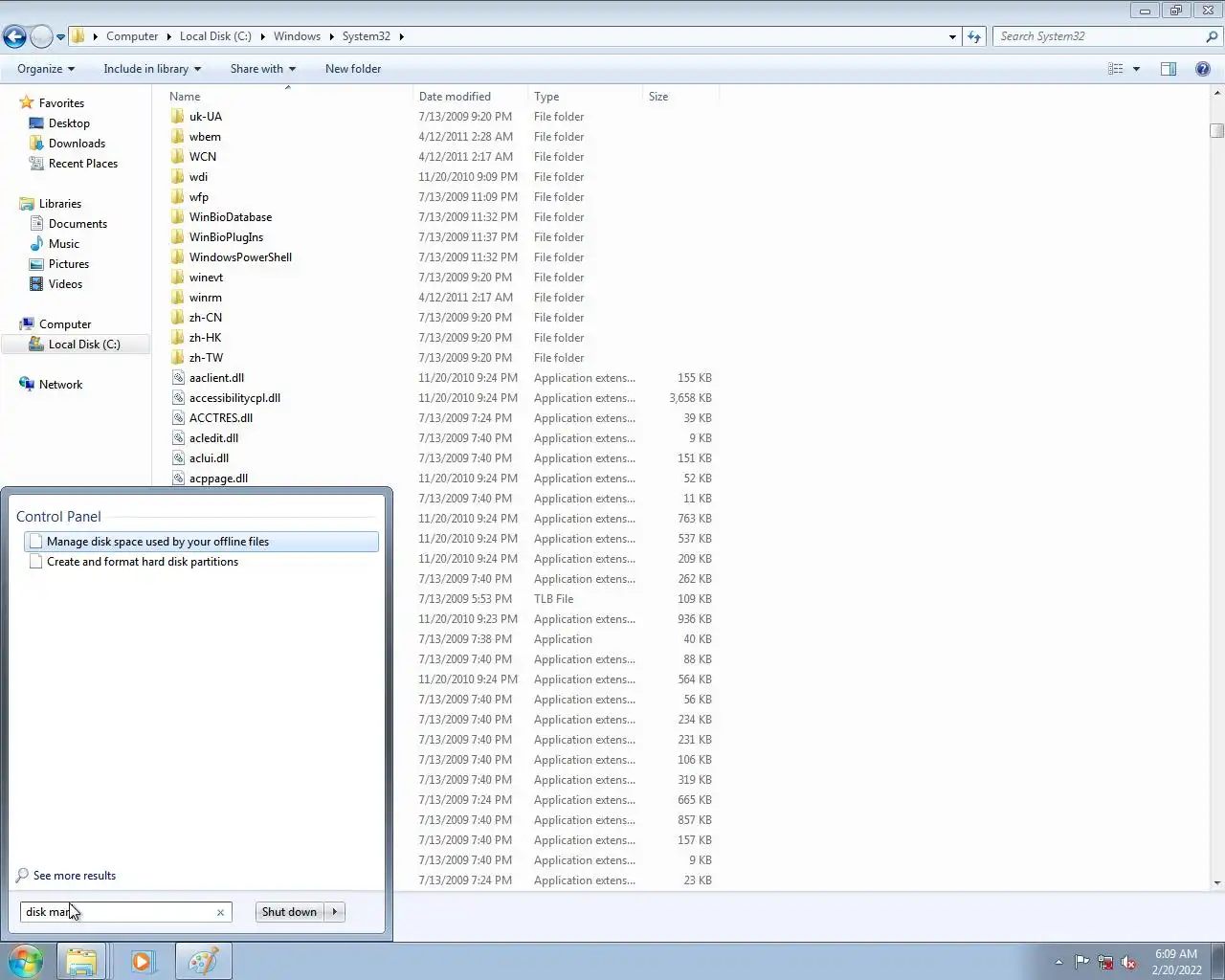Click the Search System32 field

(1099, 36)
